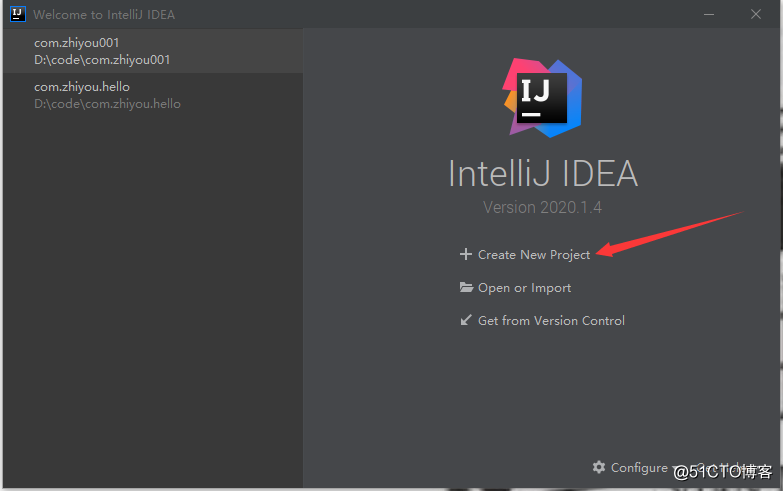
Task: Start the Create New Project wizard
Action: point(534,255)
